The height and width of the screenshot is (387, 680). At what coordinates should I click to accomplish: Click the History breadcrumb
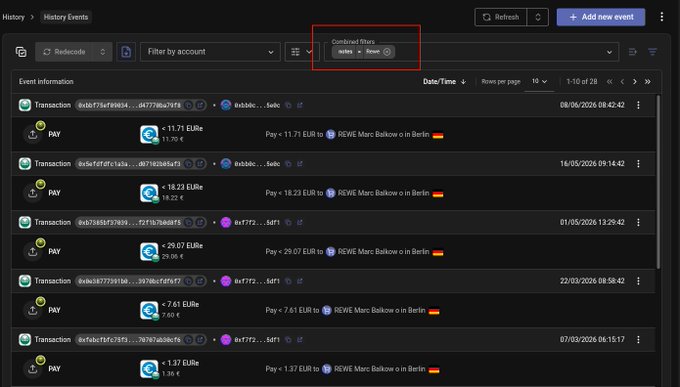[13, 17]
